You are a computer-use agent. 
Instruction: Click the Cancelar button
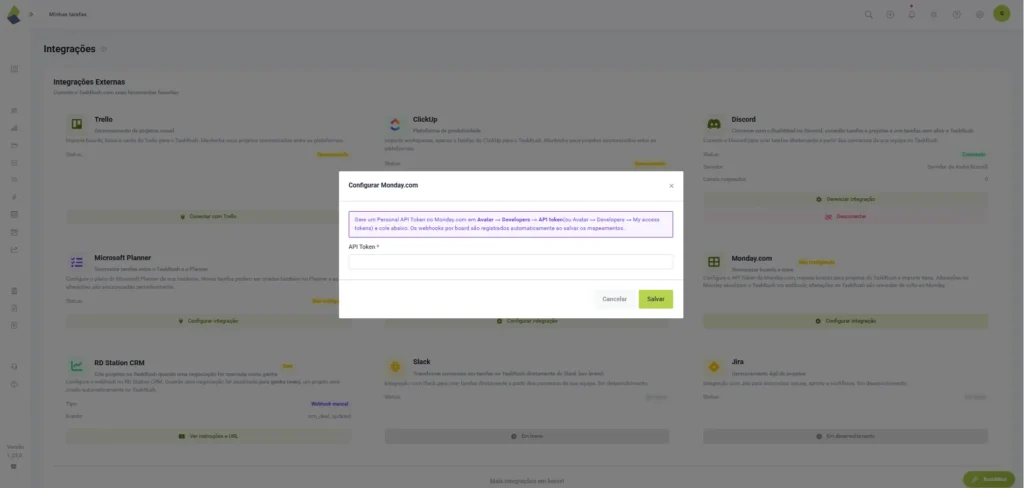(x=614, y=299)
